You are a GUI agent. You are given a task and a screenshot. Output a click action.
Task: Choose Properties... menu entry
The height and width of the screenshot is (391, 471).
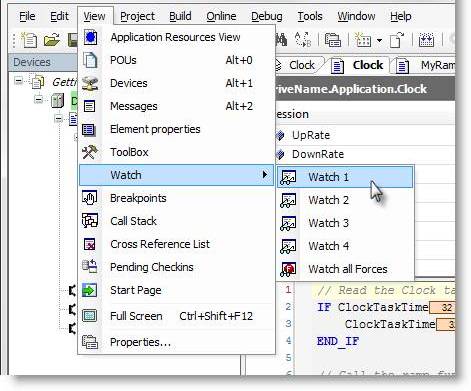pos(177,342)
